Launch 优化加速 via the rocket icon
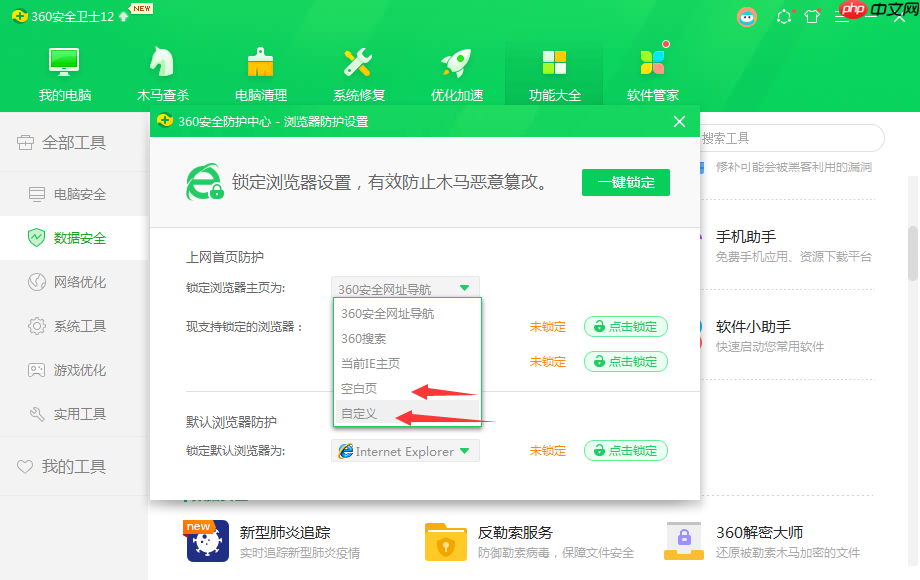Image resolution: width=920 pixels, height=580 pixels. [x=454, y=60]
